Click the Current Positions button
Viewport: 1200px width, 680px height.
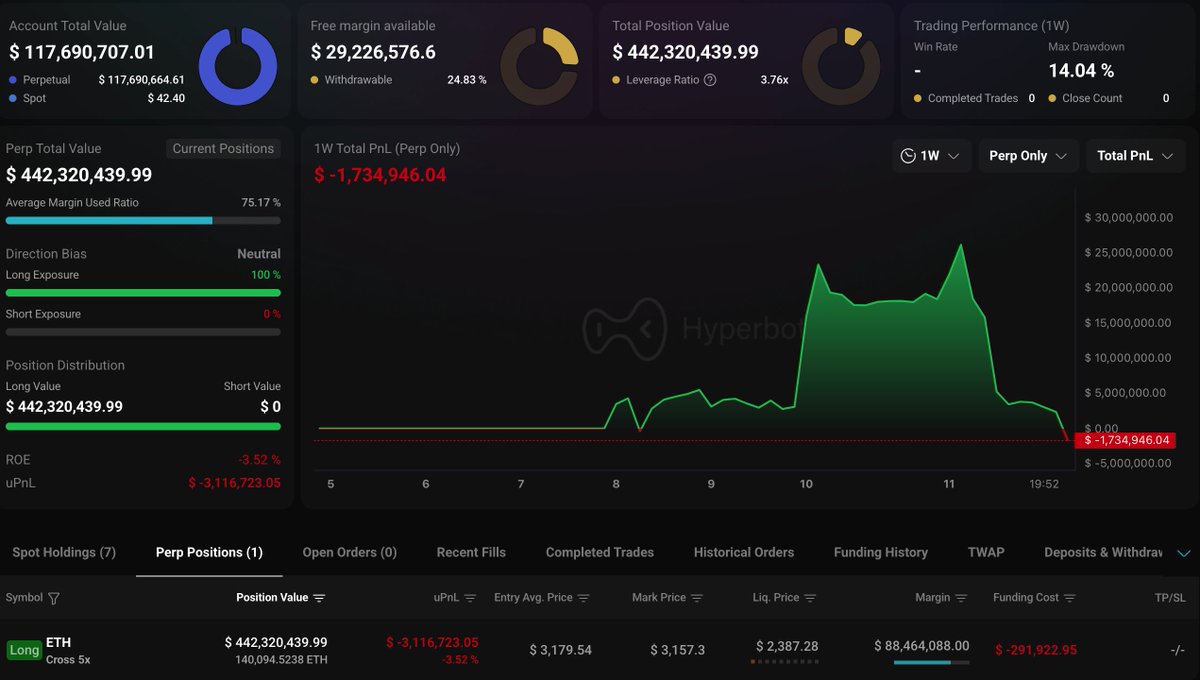(x=223, y=148)
